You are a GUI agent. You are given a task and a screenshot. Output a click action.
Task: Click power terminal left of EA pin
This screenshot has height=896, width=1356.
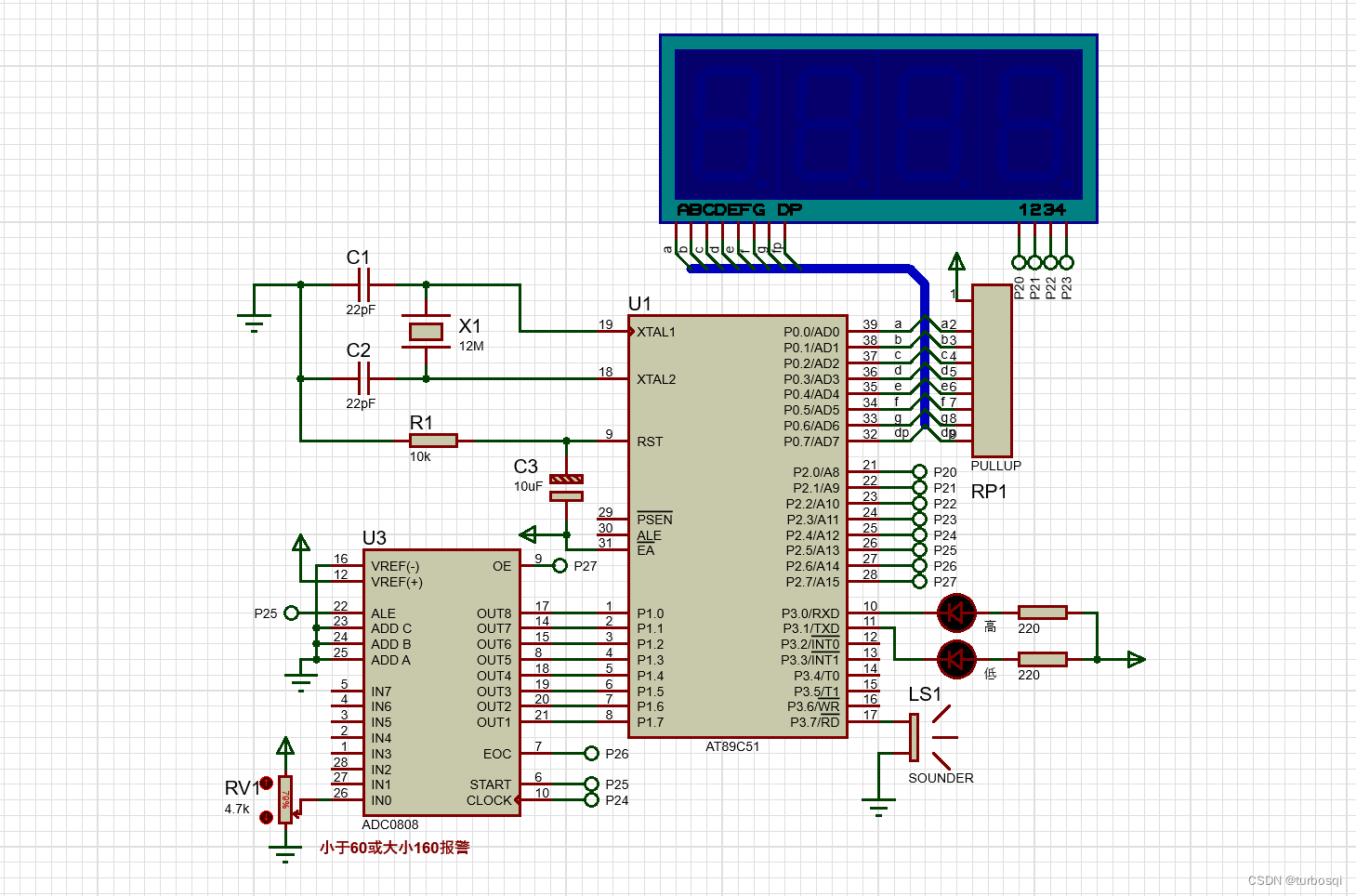coord(528,534)
